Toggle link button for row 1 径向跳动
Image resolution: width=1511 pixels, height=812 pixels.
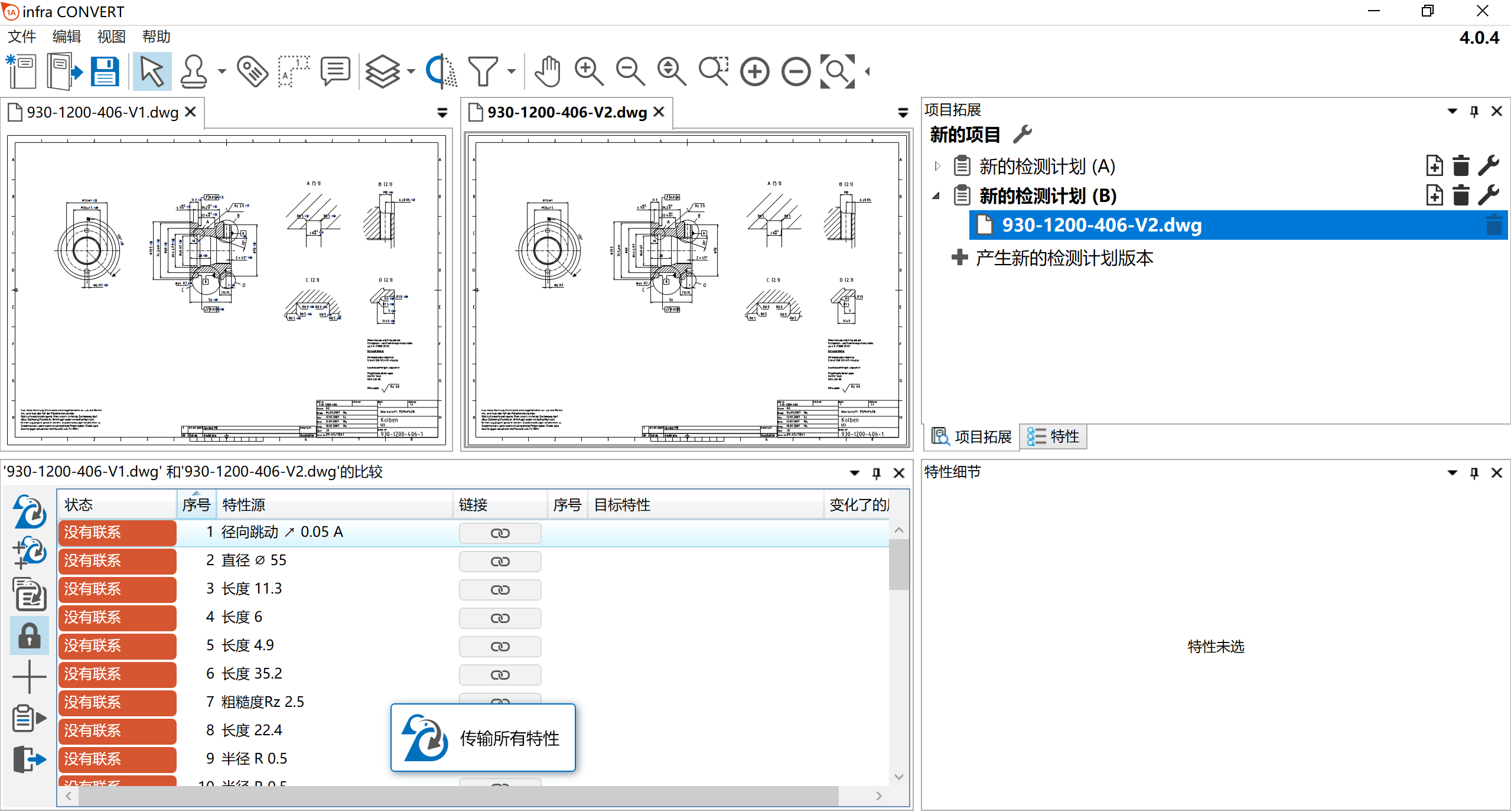point(500,533)
